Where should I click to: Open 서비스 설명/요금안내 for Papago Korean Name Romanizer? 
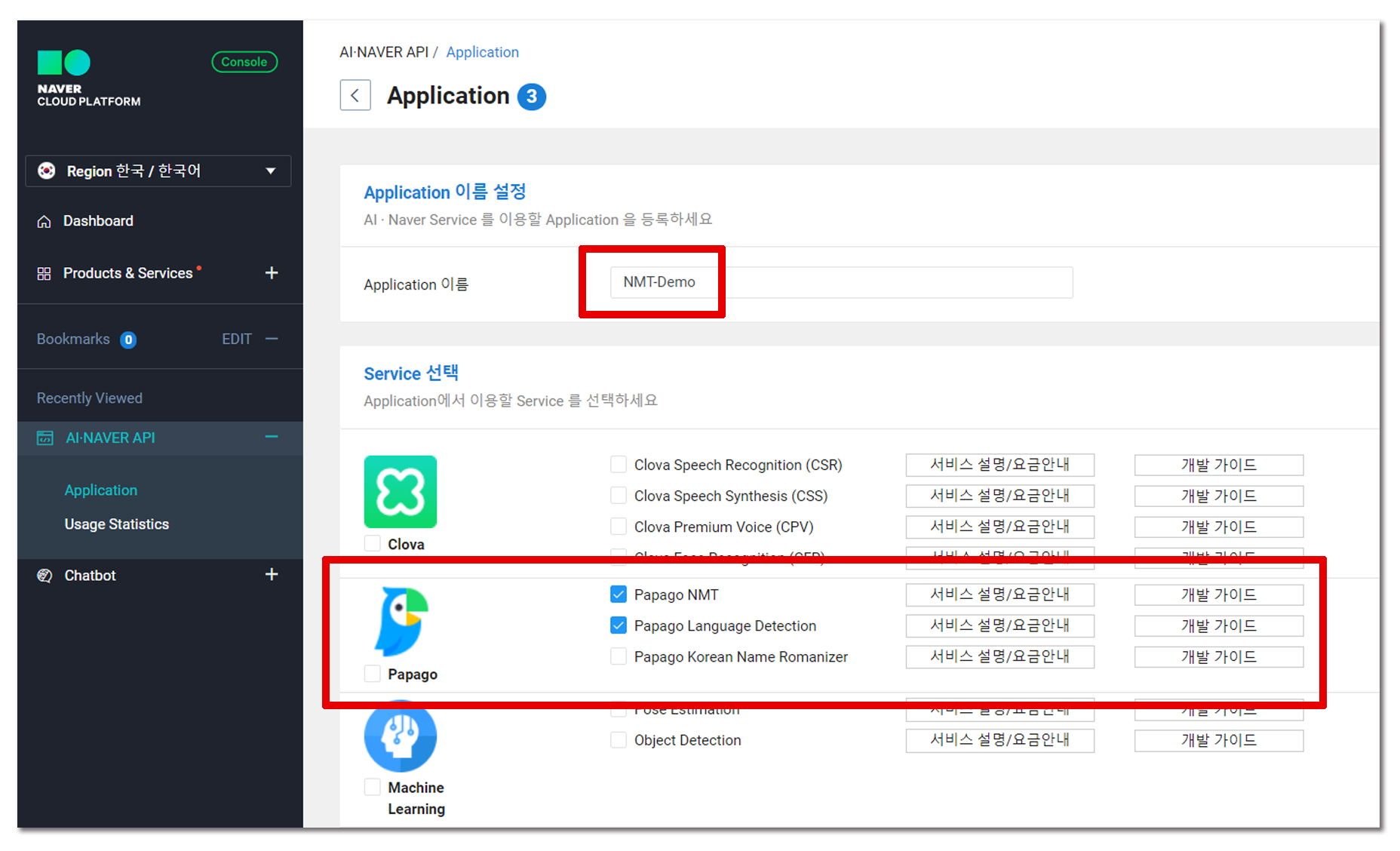(x=1000, y=656)
